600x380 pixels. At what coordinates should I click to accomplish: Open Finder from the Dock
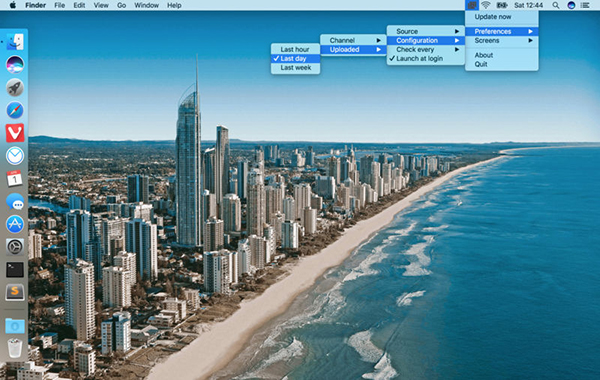(15, 42)
